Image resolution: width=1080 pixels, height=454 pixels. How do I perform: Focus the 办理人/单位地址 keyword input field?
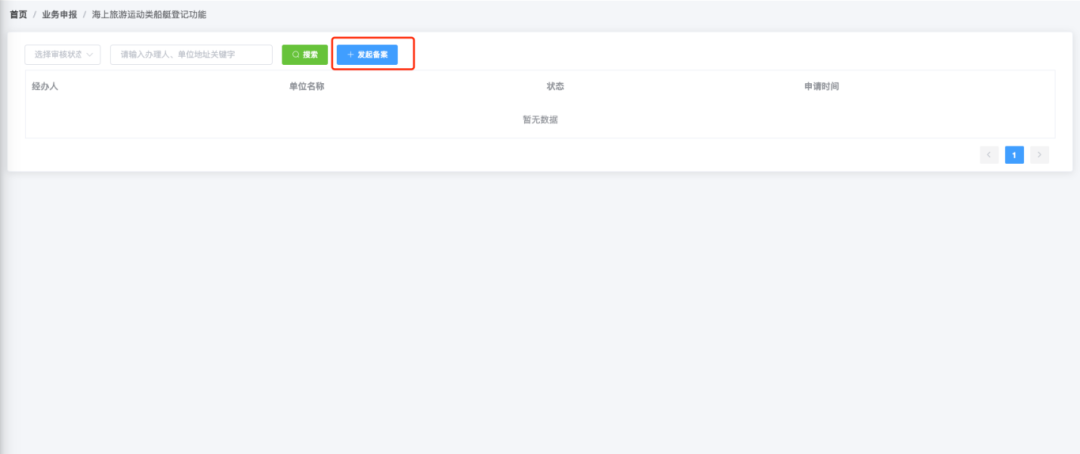191,55
